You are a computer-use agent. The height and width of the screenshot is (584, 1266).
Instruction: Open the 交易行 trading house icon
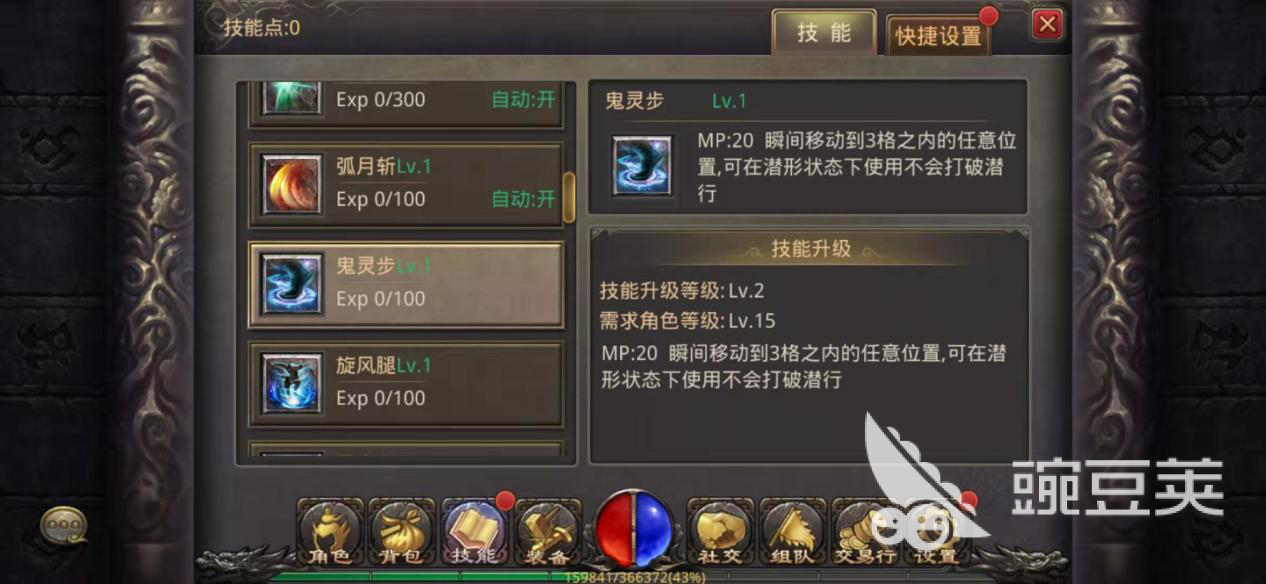(865, 531)
